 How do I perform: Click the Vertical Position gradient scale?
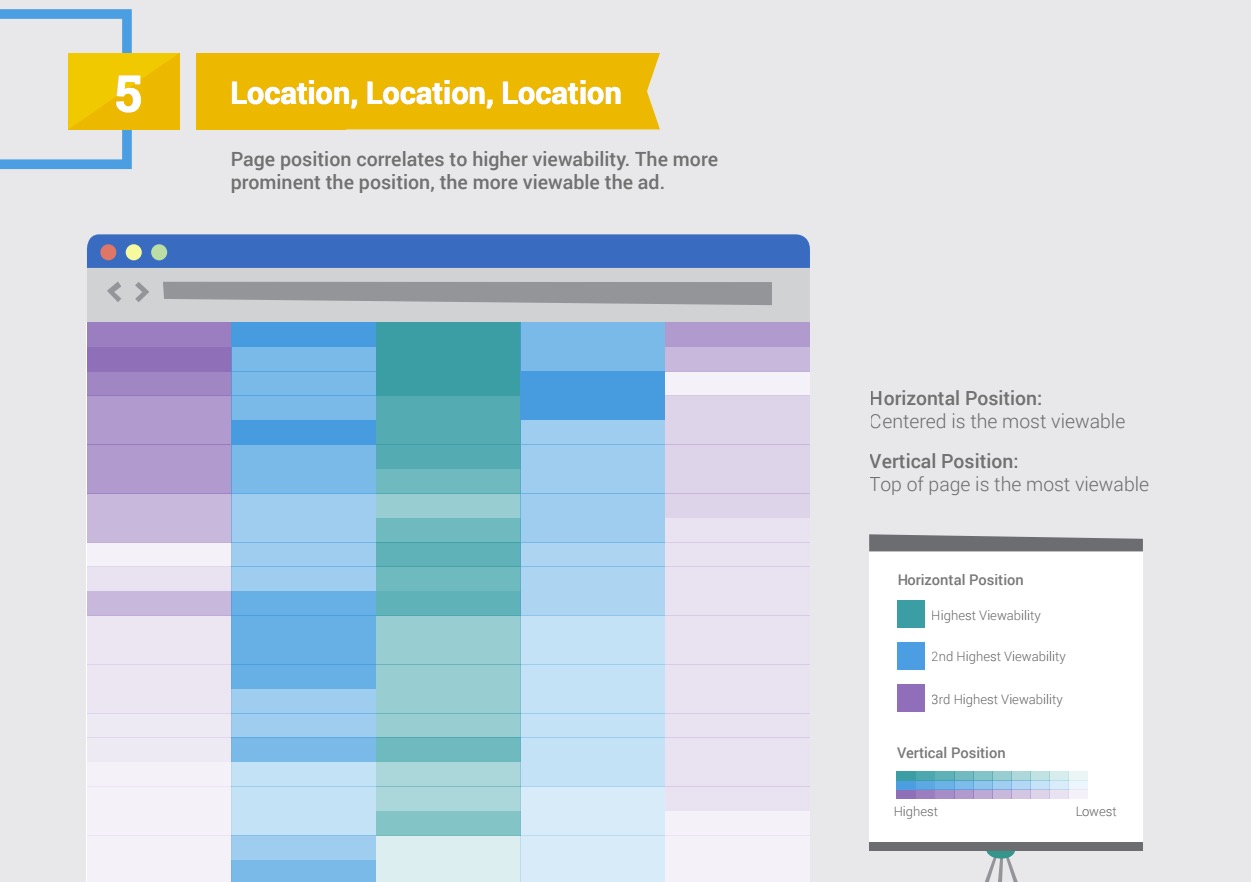pyautogui.click(x=992, y=785)
